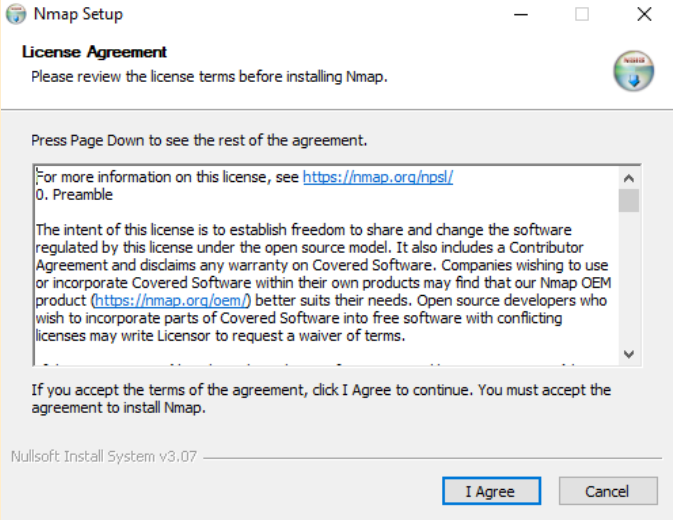Click the Nmap icon in the title bar
Viewport: 673px width, 520px height.
(16, 14)
